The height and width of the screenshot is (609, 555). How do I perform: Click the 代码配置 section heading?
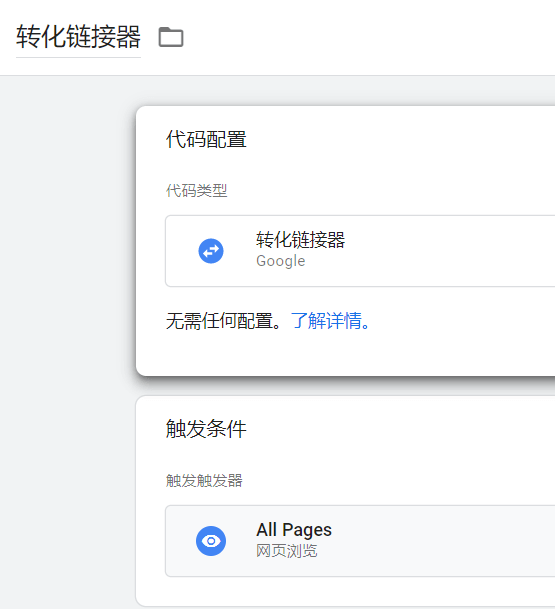pyautogui.click(x=206, y=139)
